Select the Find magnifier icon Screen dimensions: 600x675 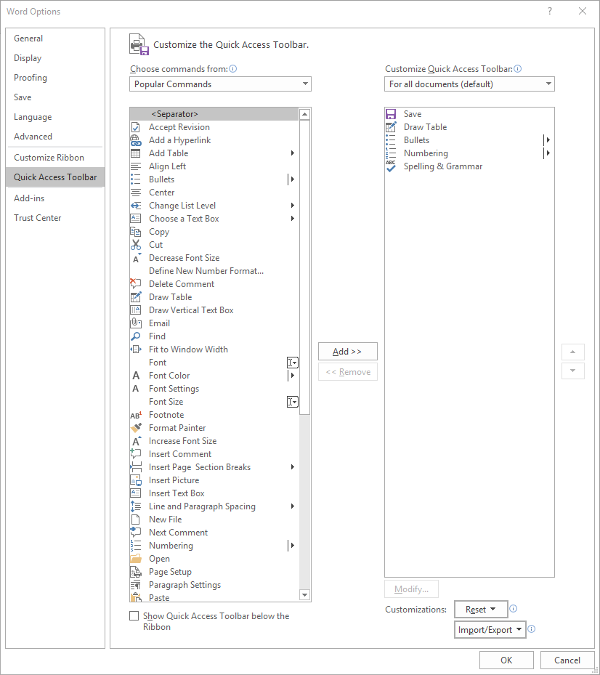click(136, 336)
